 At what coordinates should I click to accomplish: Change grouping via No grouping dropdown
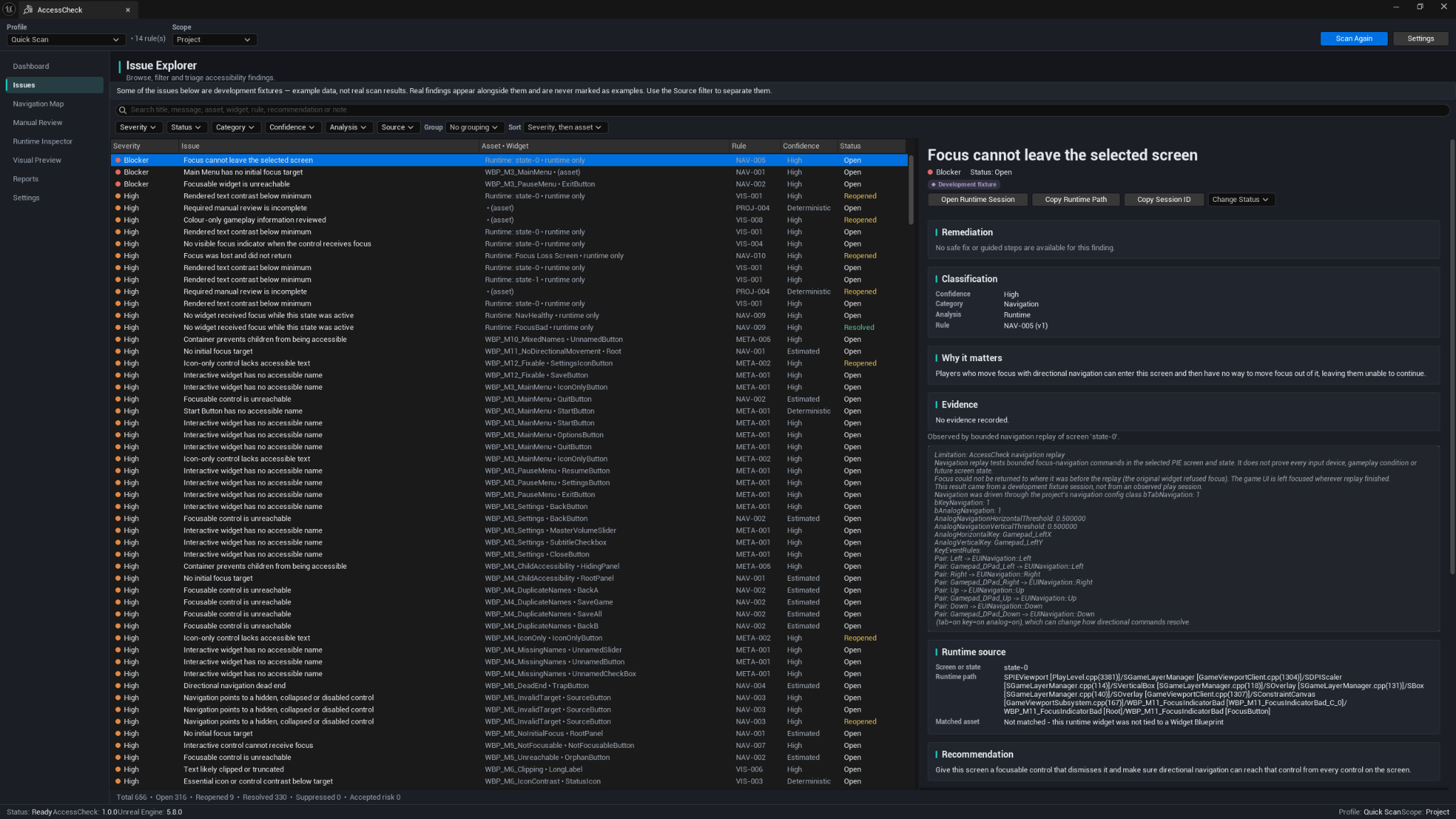click(474, 127)
